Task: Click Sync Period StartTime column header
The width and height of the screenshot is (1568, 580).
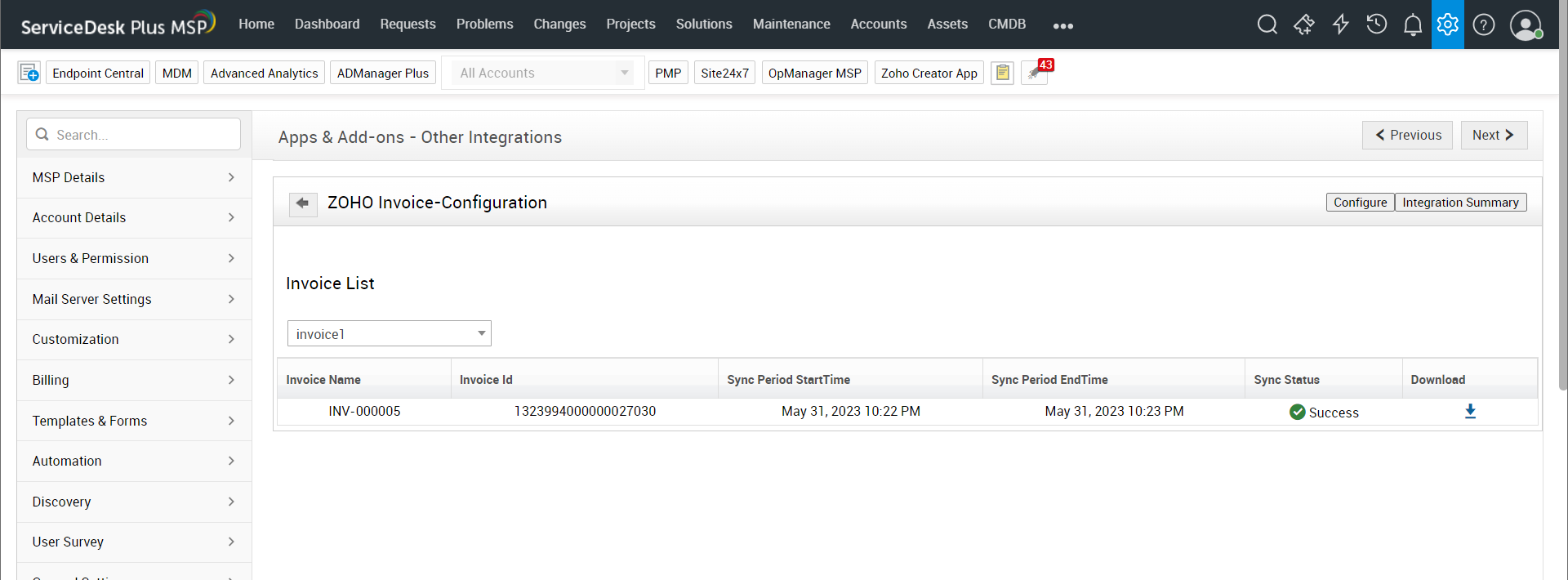Action: [x=850, y=379]
